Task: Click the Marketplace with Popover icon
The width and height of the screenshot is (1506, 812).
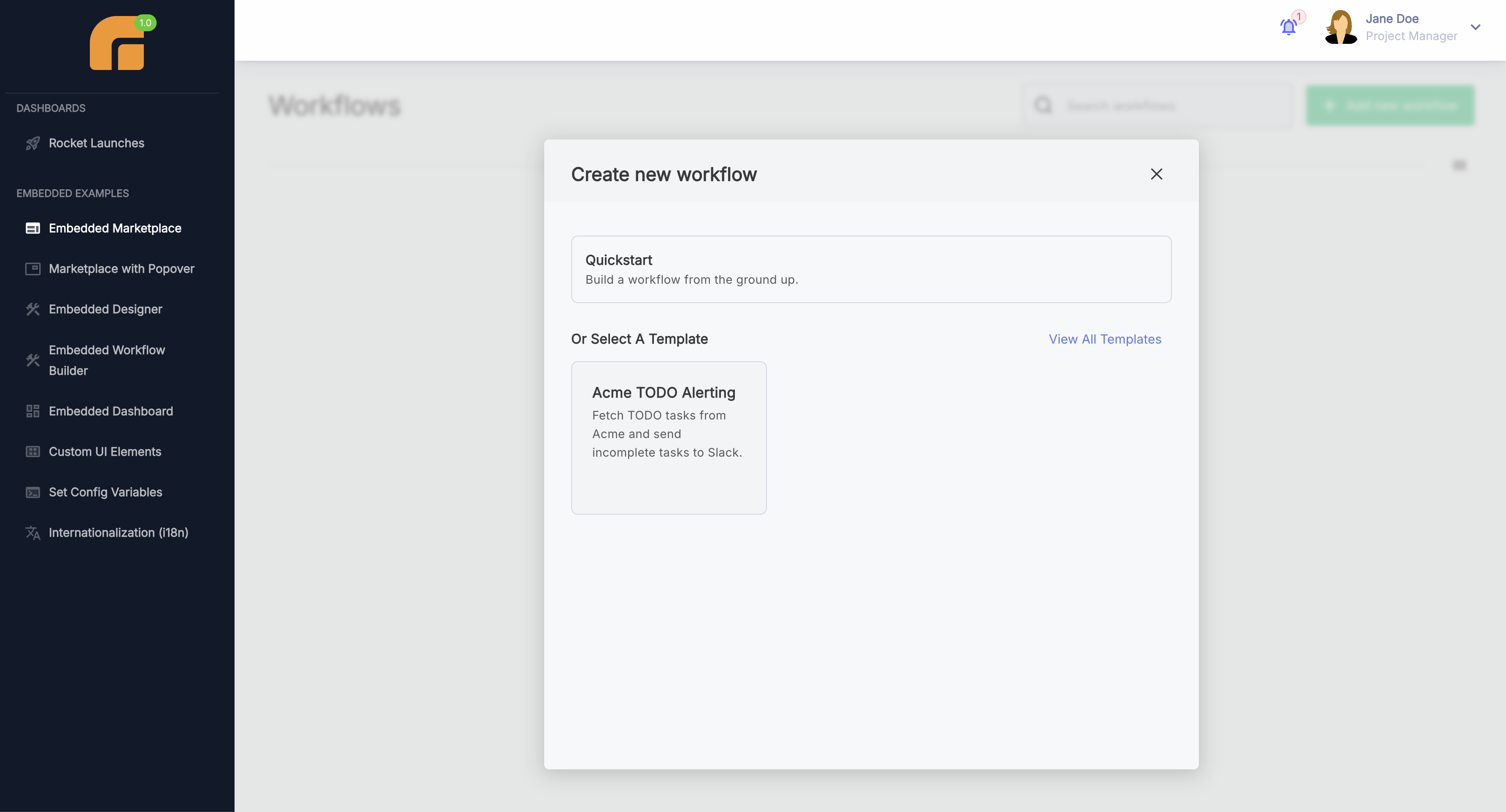Action: (33, 269)
